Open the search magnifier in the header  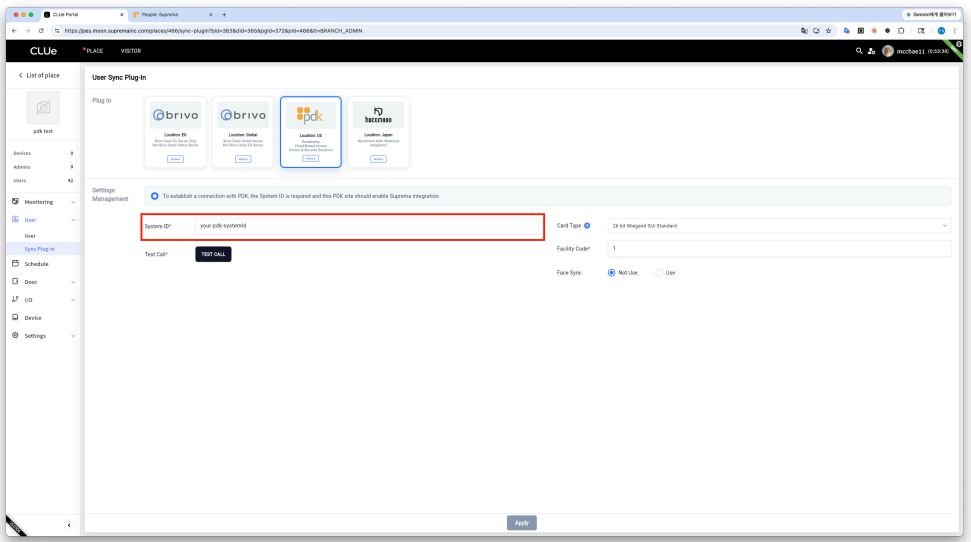859,51
